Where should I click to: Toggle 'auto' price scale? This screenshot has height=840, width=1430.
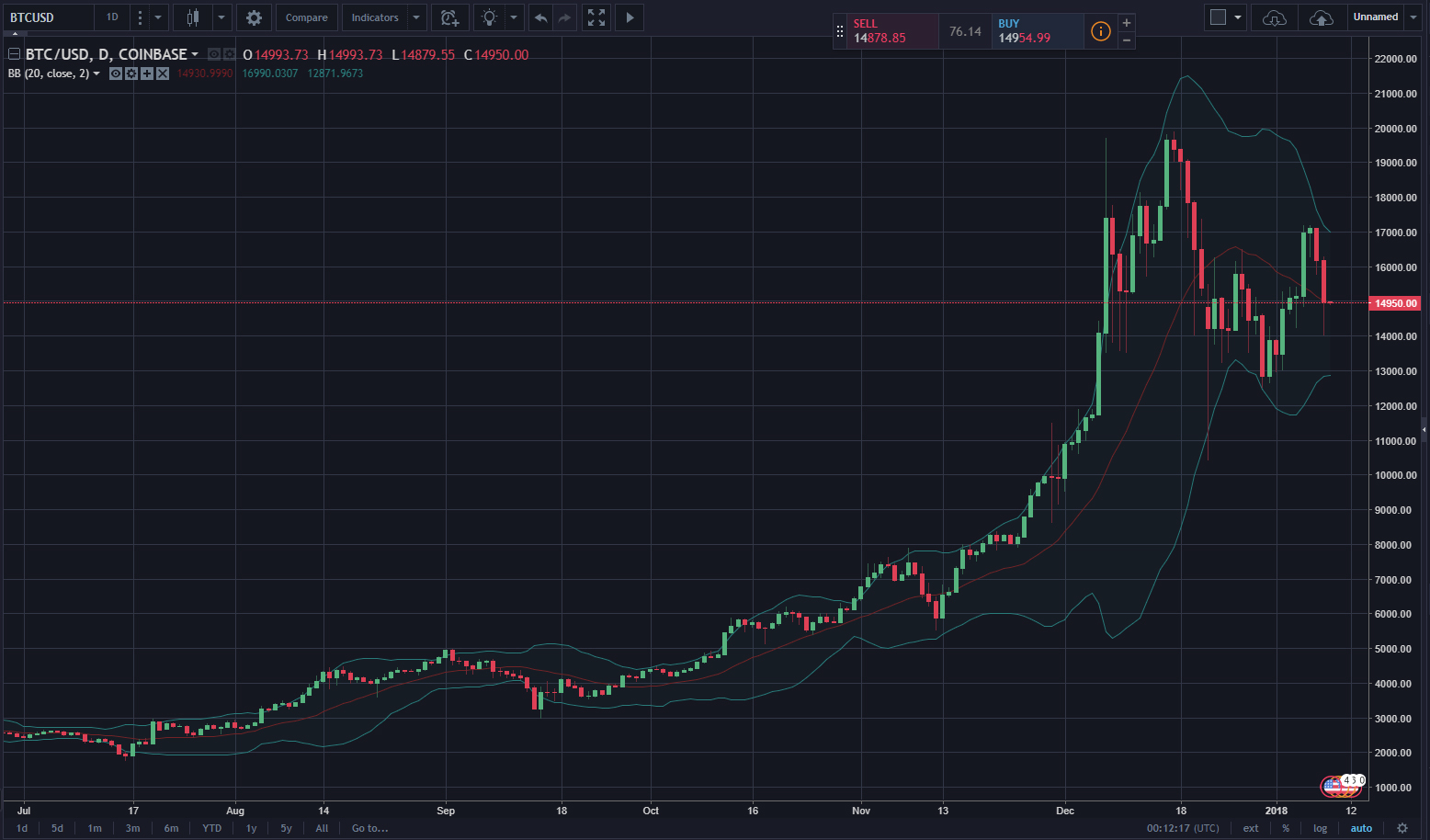click(x=1361, y=828)
